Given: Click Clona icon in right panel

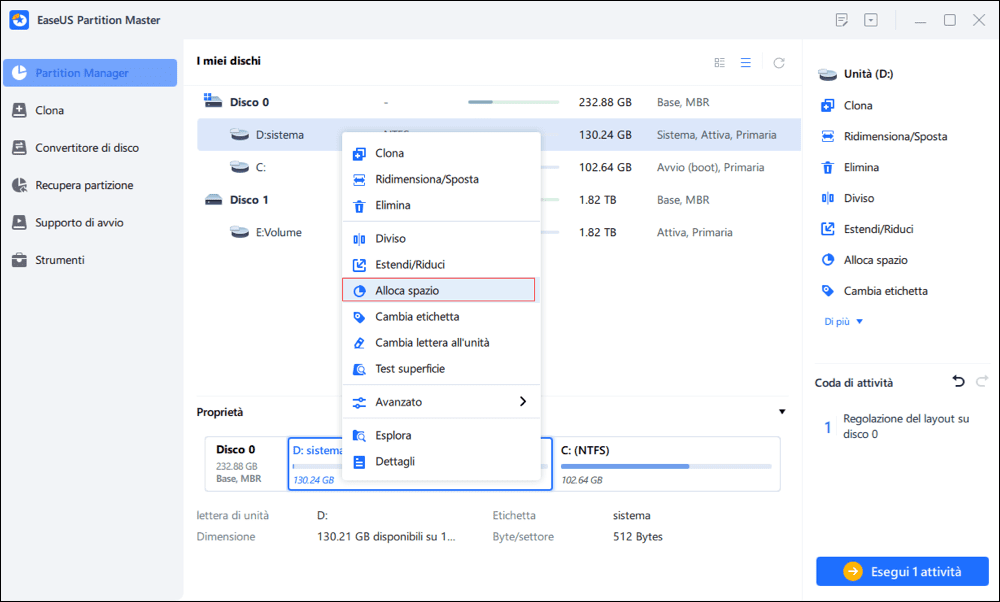Looking at the screenshot, I should click(828, 106).
